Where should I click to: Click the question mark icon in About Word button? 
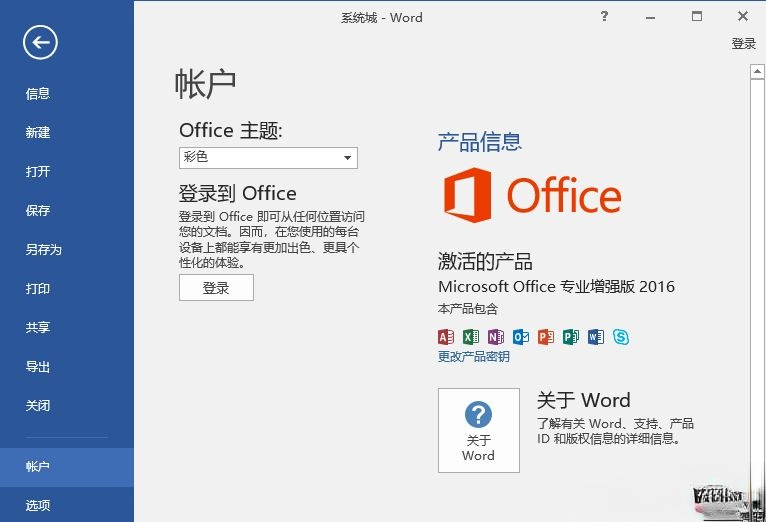point(478,415)
